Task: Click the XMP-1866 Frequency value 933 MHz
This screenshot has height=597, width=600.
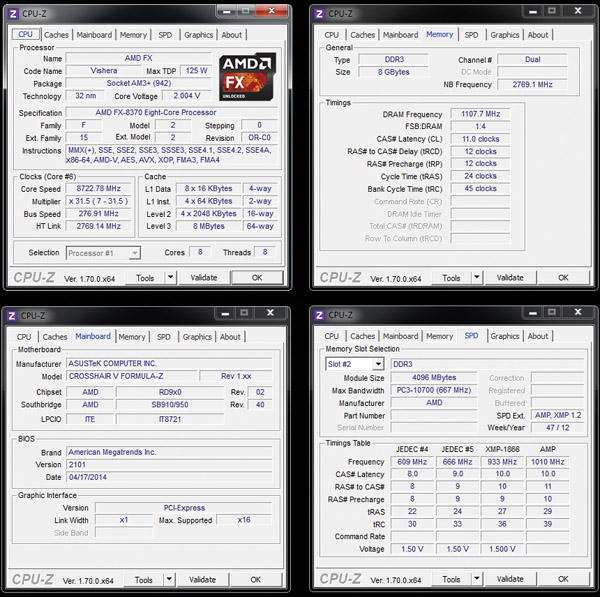Action: (502, 462)
